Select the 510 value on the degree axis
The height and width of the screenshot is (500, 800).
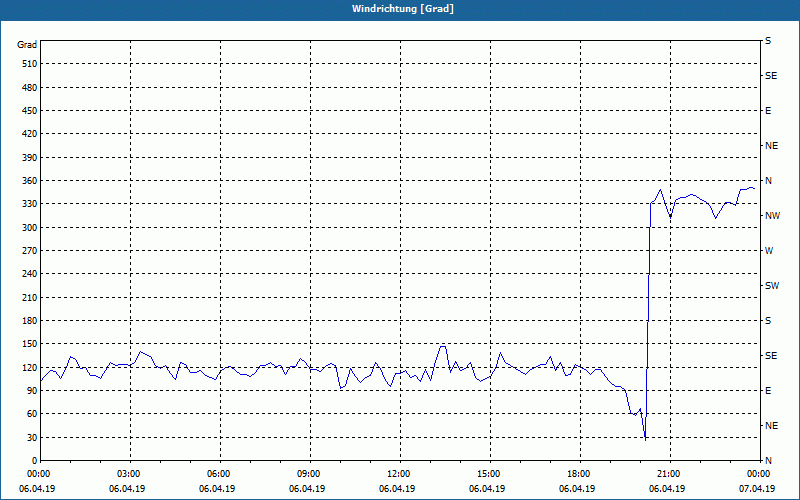pos(30,64)
